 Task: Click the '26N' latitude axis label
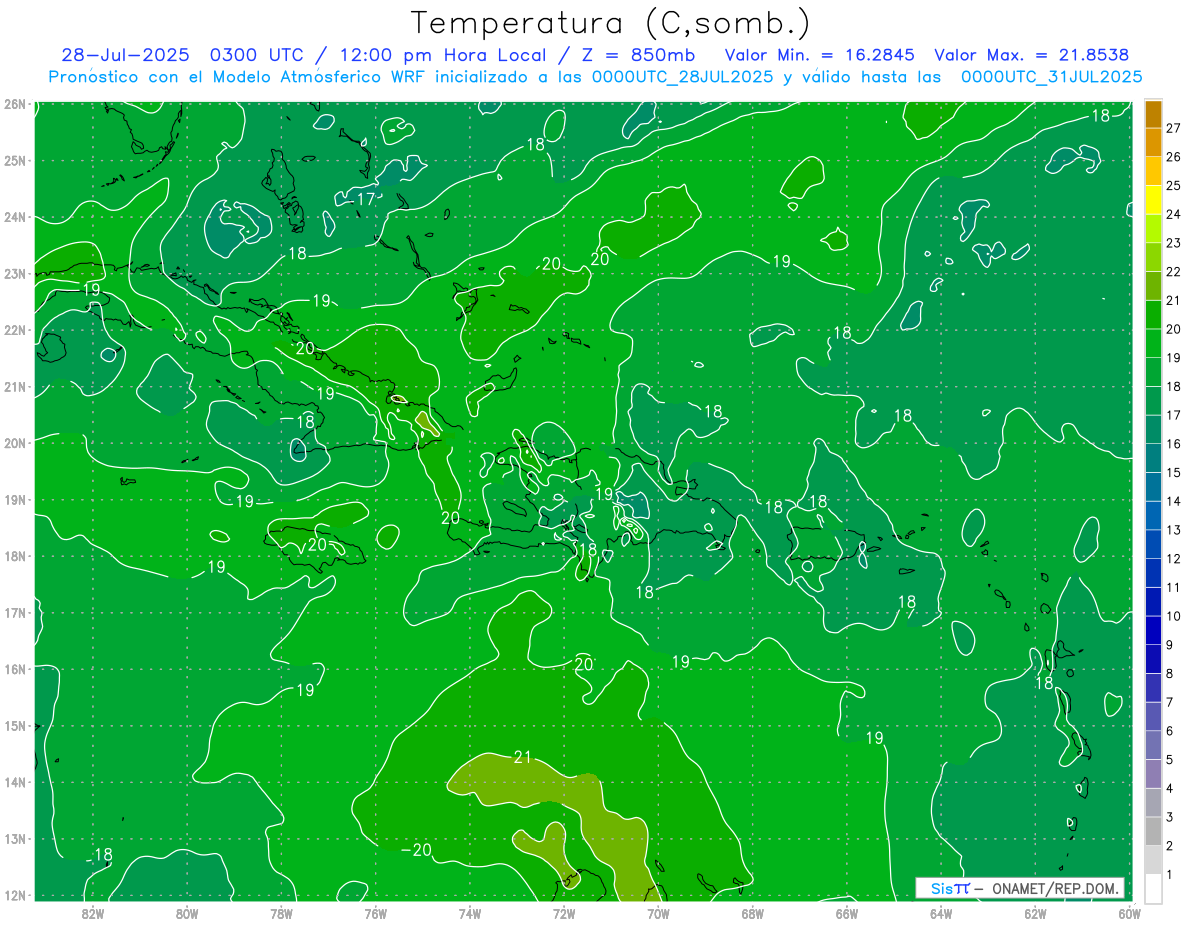click(15, 104)
